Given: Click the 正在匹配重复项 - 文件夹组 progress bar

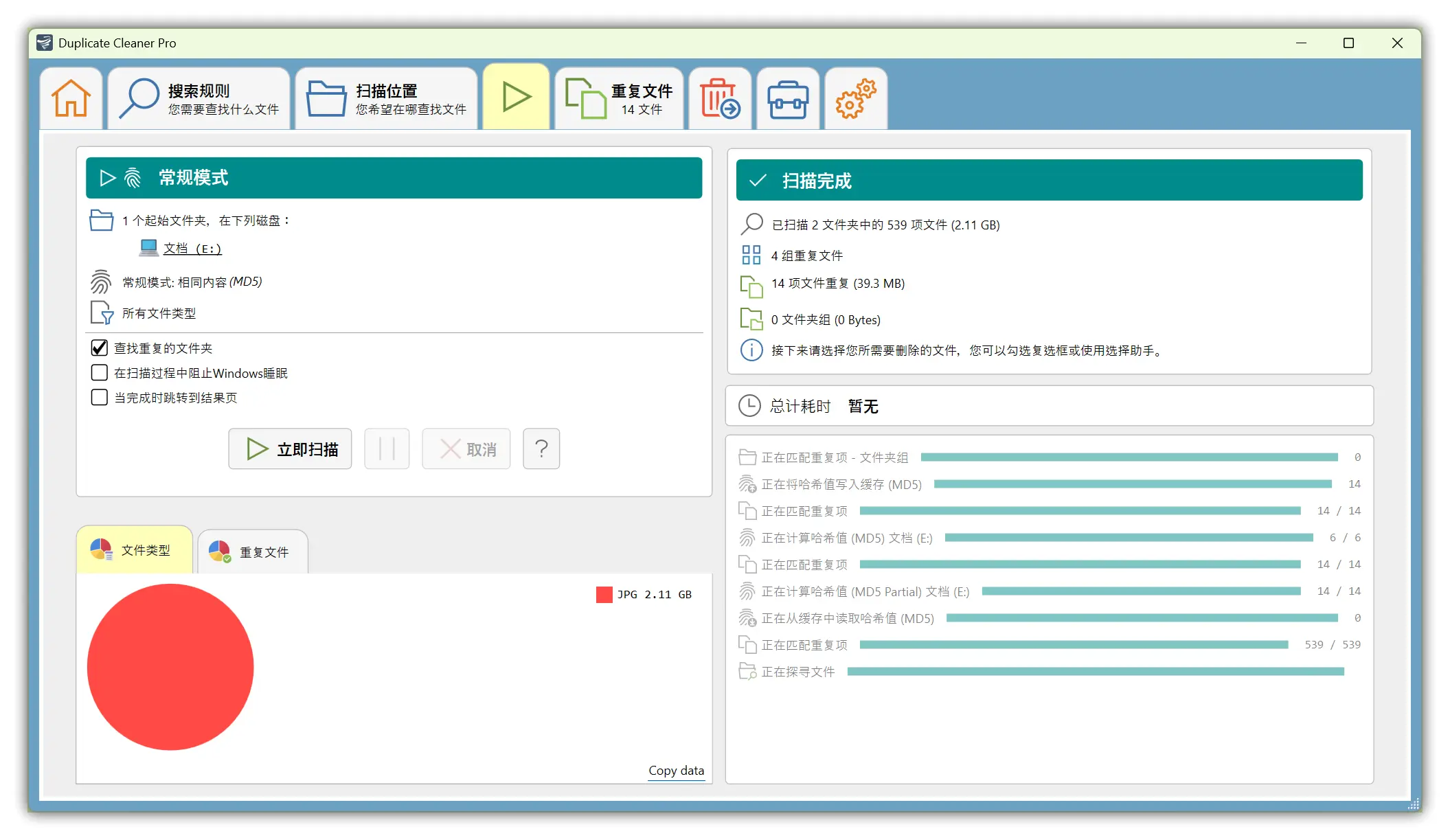Looking at the screenshot, I should (1129, 457).
